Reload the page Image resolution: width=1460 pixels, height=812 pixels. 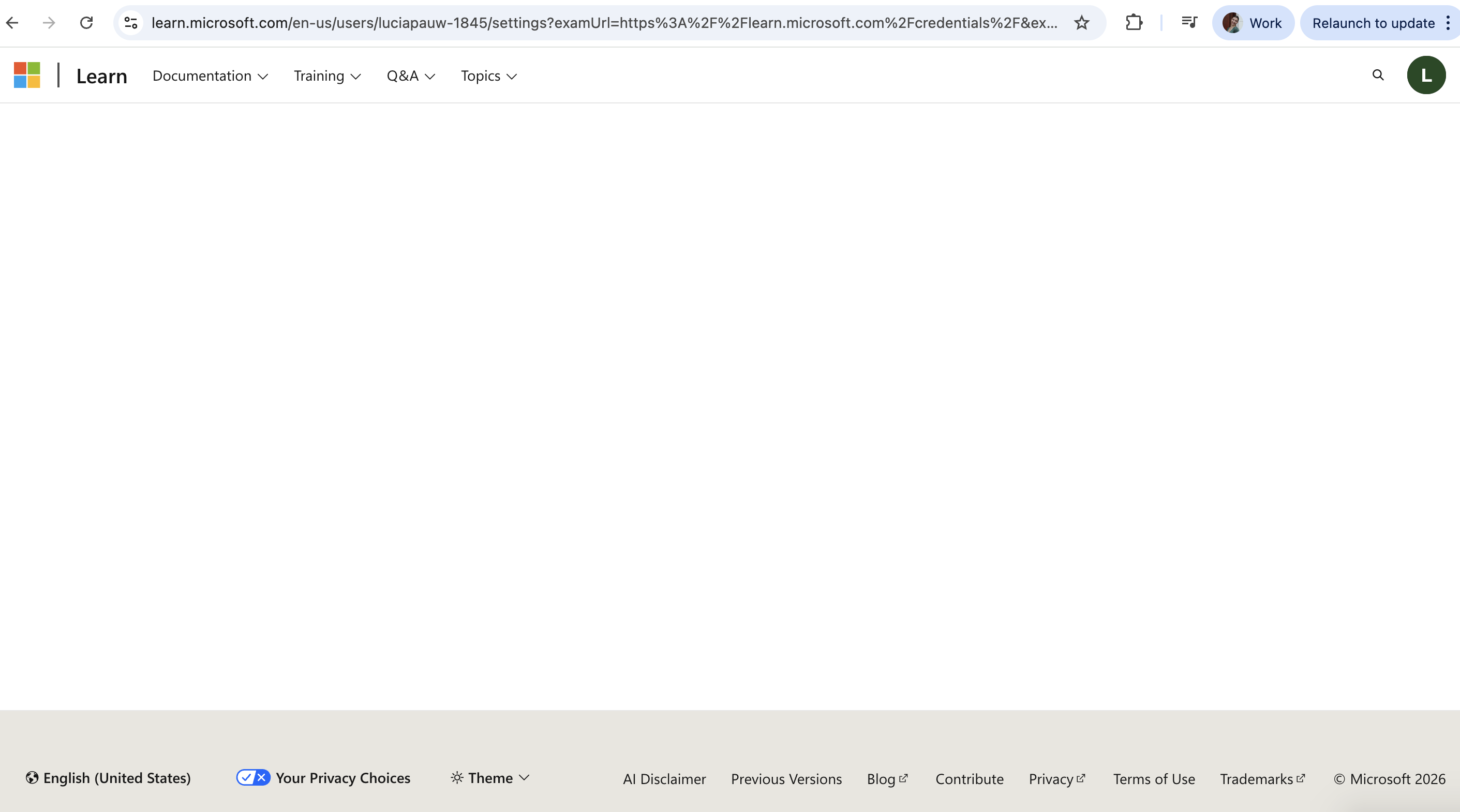(x=86, y=23)
